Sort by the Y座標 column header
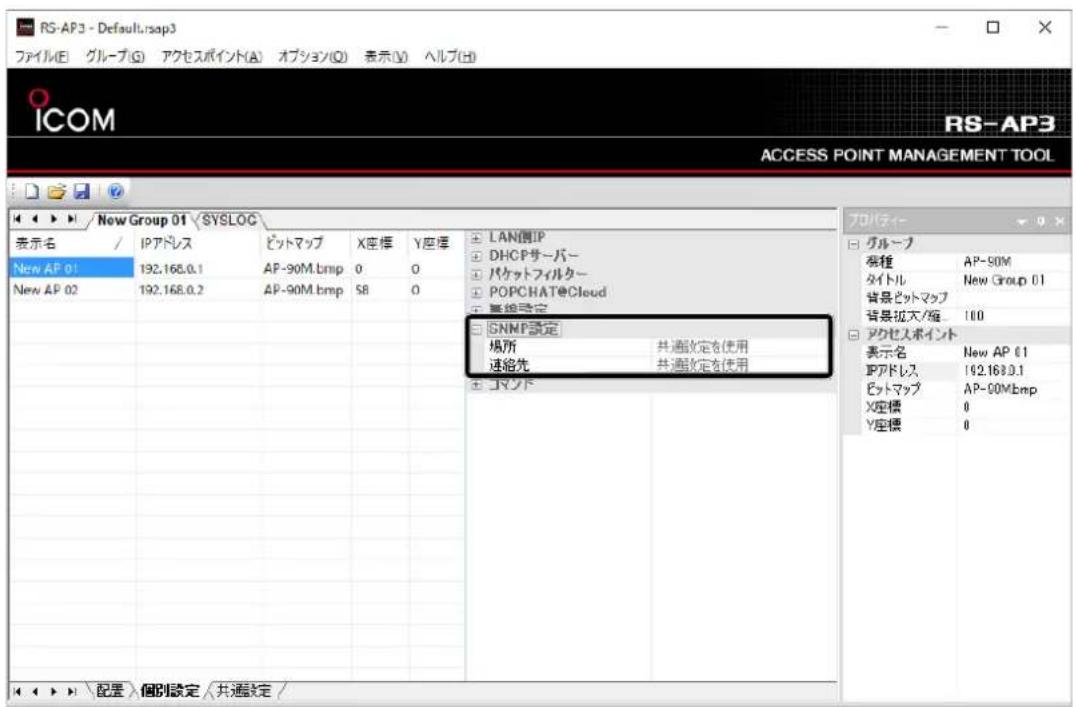Viewport: 1076px width, 707px height. 436,243
